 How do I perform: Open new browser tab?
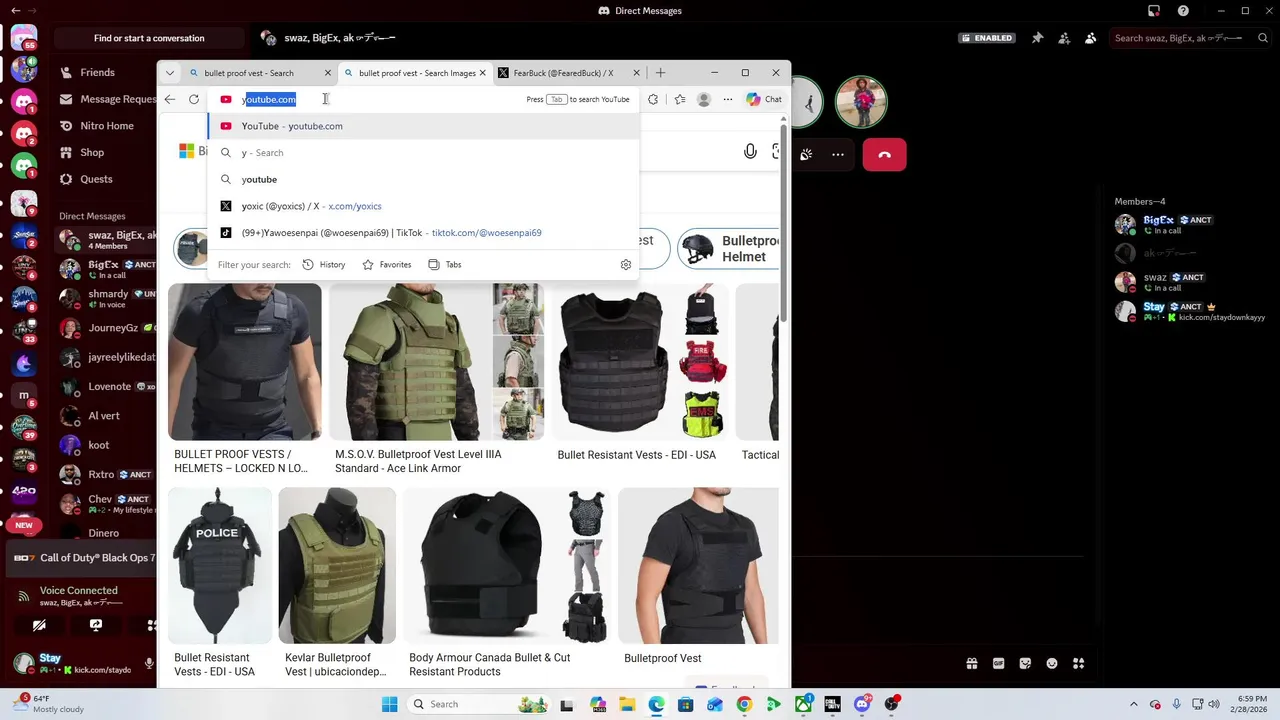pyautogui.click(x=660, y=73)
